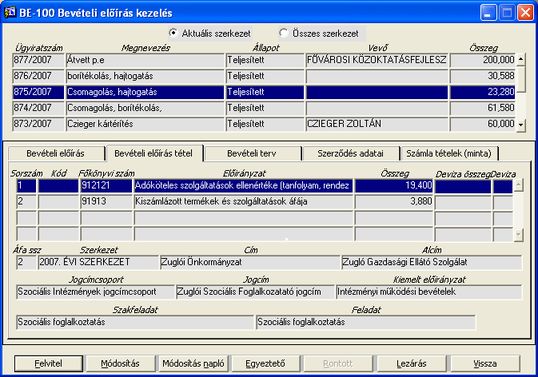This screenshot has height=377, width=538.
Task: Minimize the BE-100 window
Action: click(488, 13)
